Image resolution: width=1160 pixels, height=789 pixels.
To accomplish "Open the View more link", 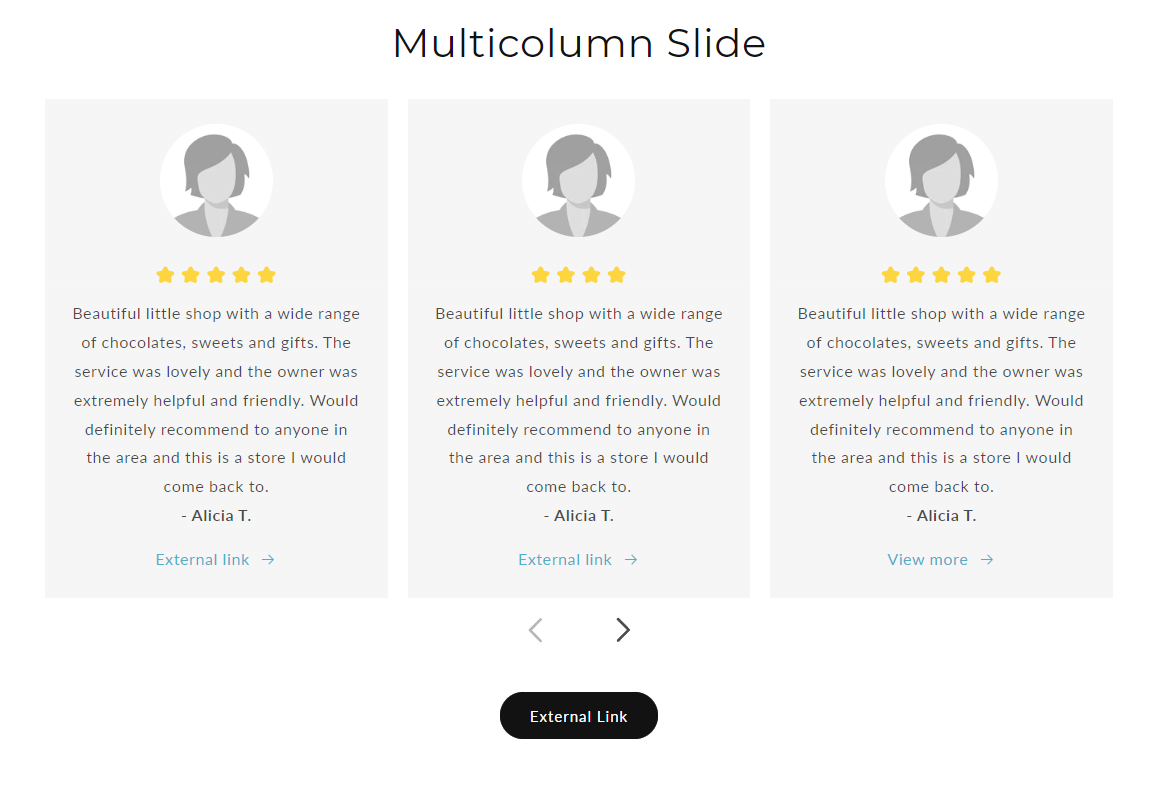I will click(927, 560).
